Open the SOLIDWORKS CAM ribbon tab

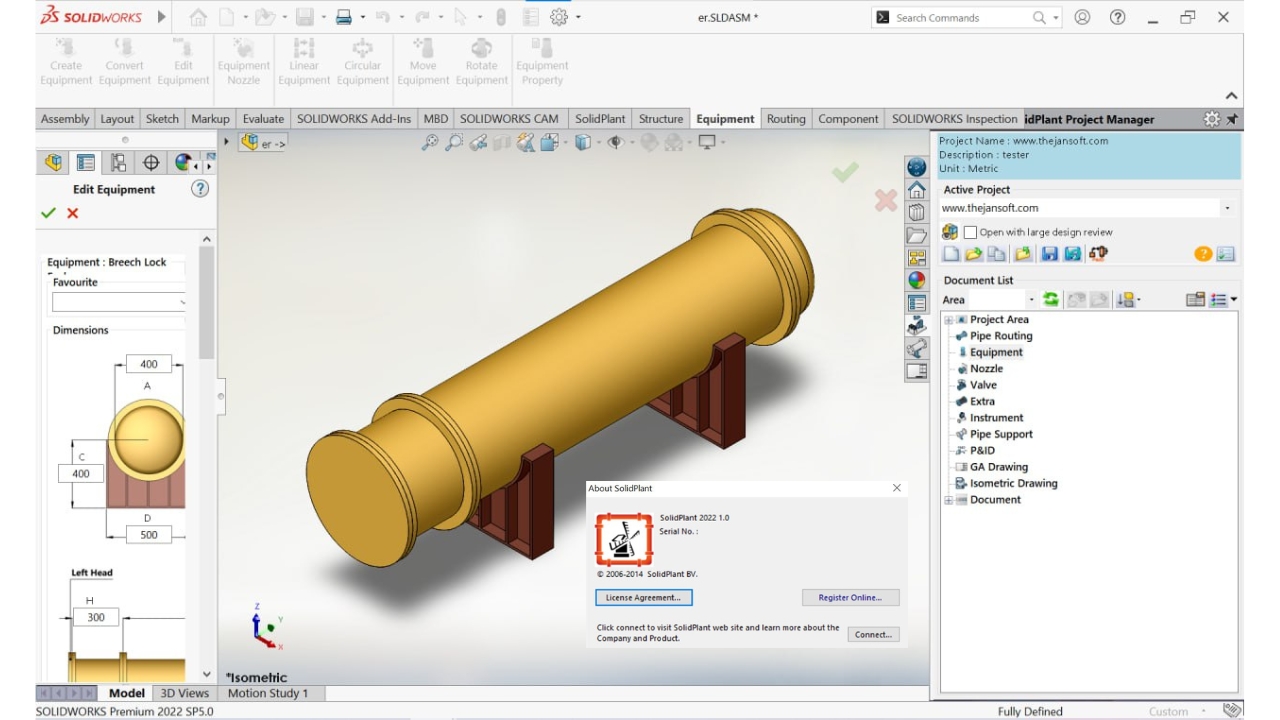pos(509,118)
